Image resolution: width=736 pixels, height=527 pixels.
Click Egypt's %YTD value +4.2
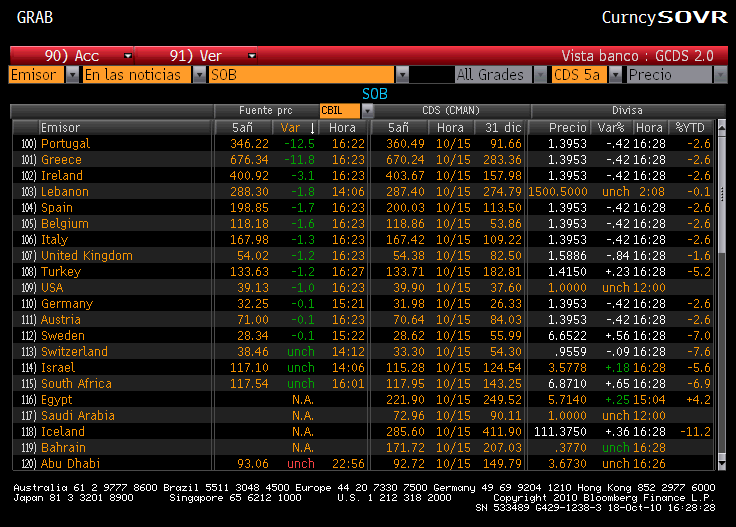coord(698,399)
